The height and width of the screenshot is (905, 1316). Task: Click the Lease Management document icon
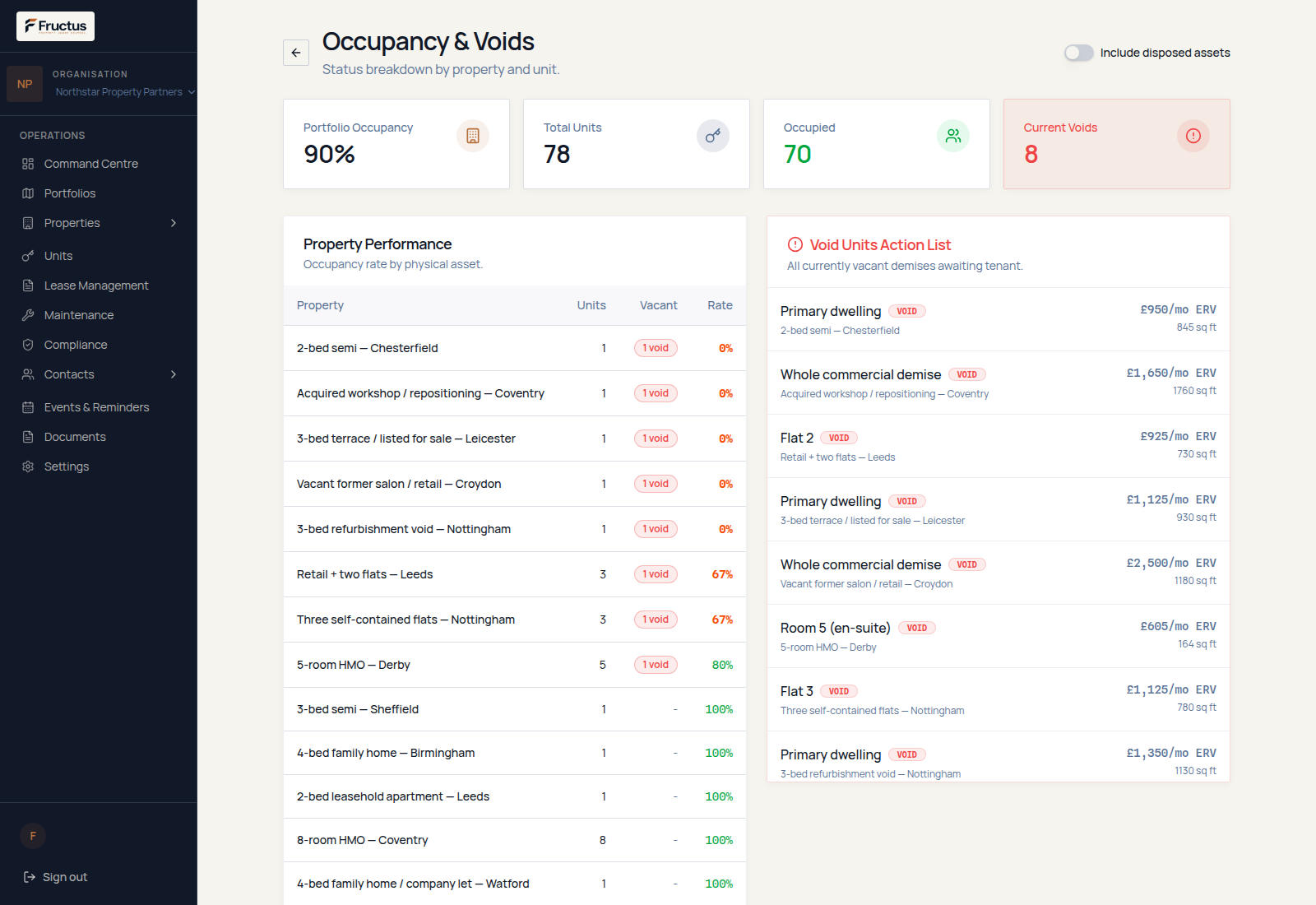(x=28, y=285)
